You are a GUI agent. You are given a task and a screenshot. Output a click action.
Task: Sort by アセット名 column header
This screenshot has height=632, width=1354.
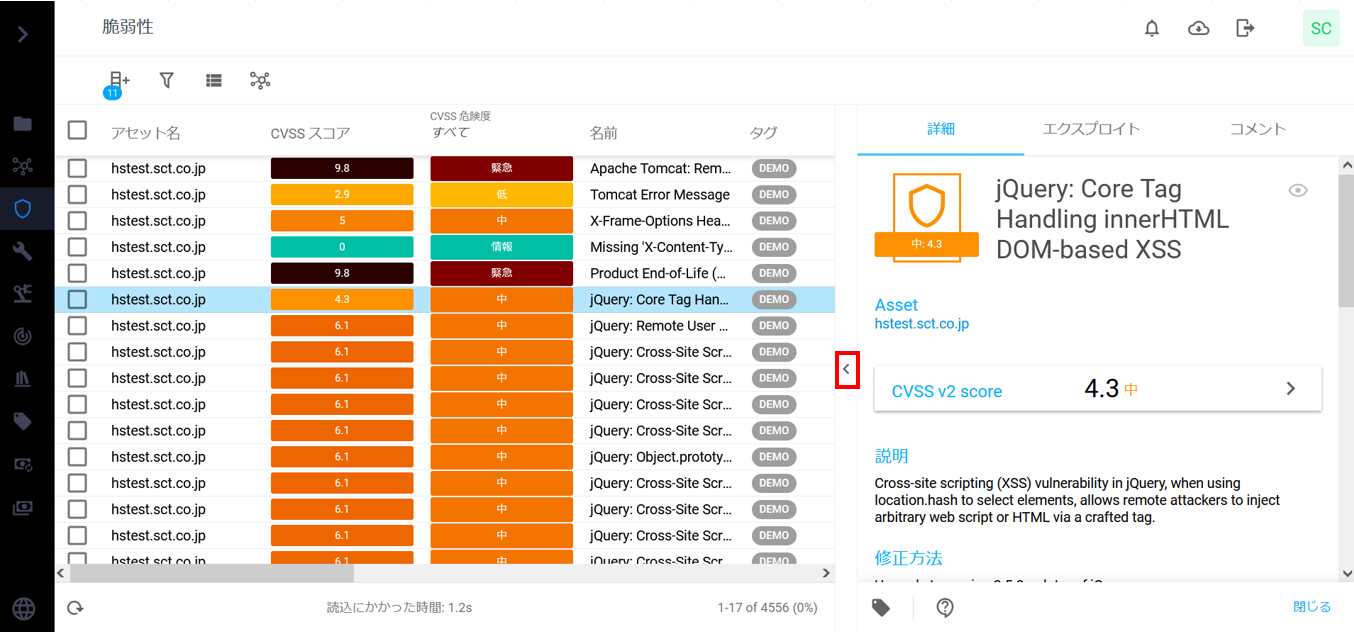click(x=146, y=133)
